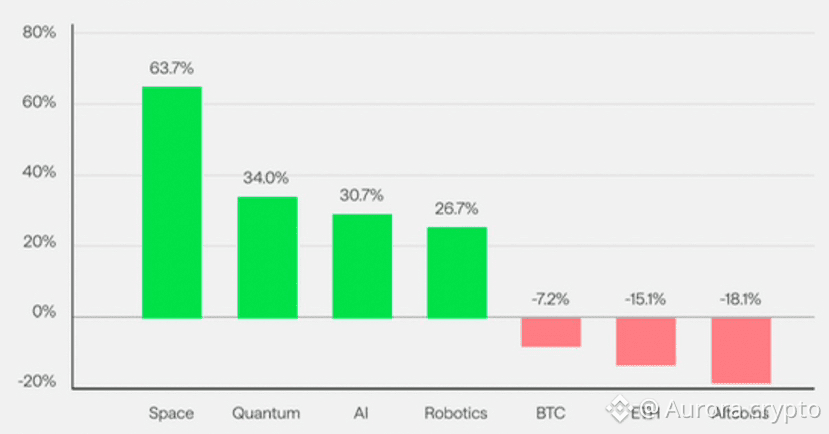The image size is (829, 434).
Task: Select the red ETH bar
Action: pyautogui.click(x=646, y=341)
